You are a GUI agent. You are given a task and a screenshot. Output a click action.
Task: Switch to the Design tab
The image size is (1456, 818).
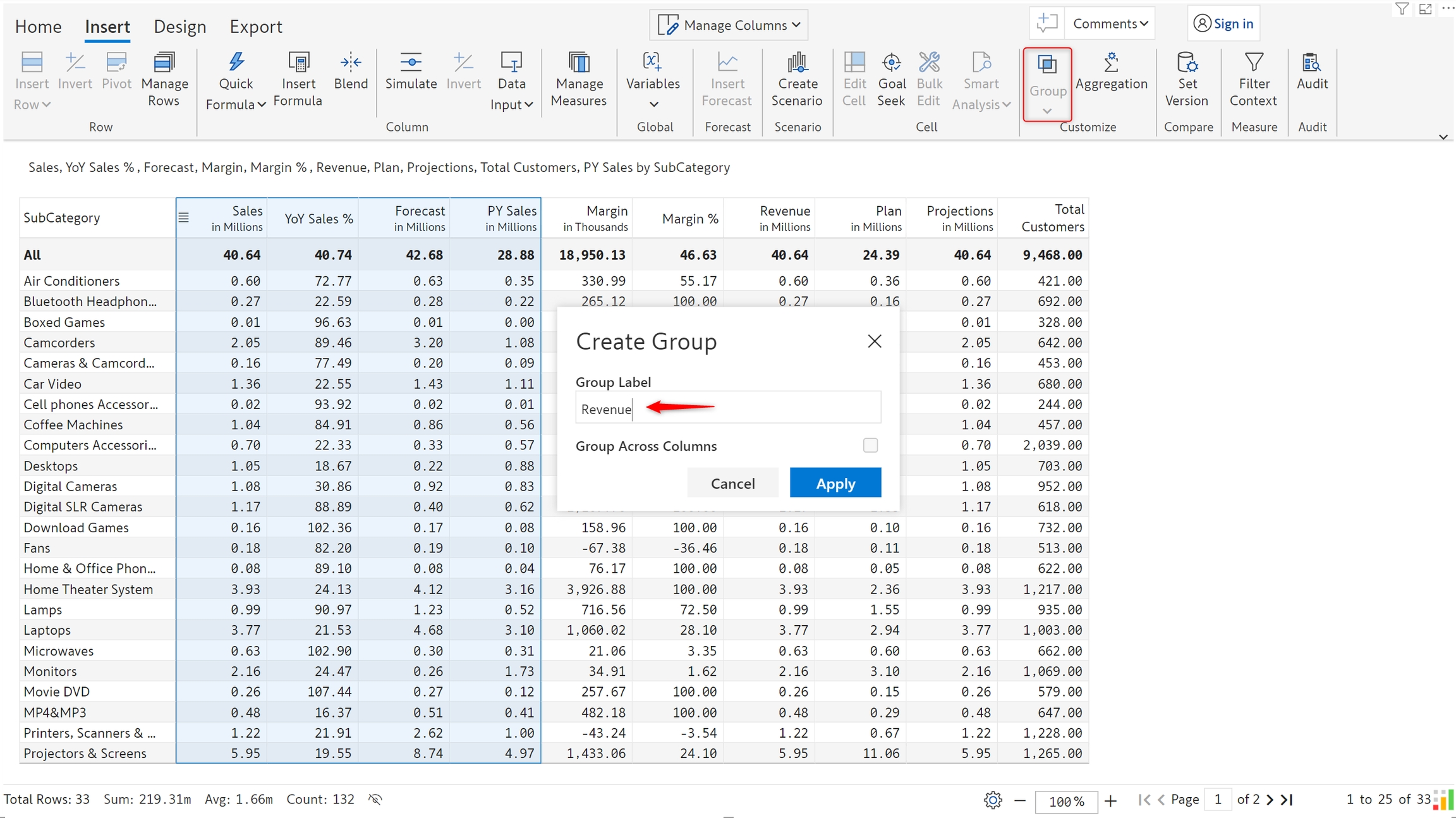[179, 27]
